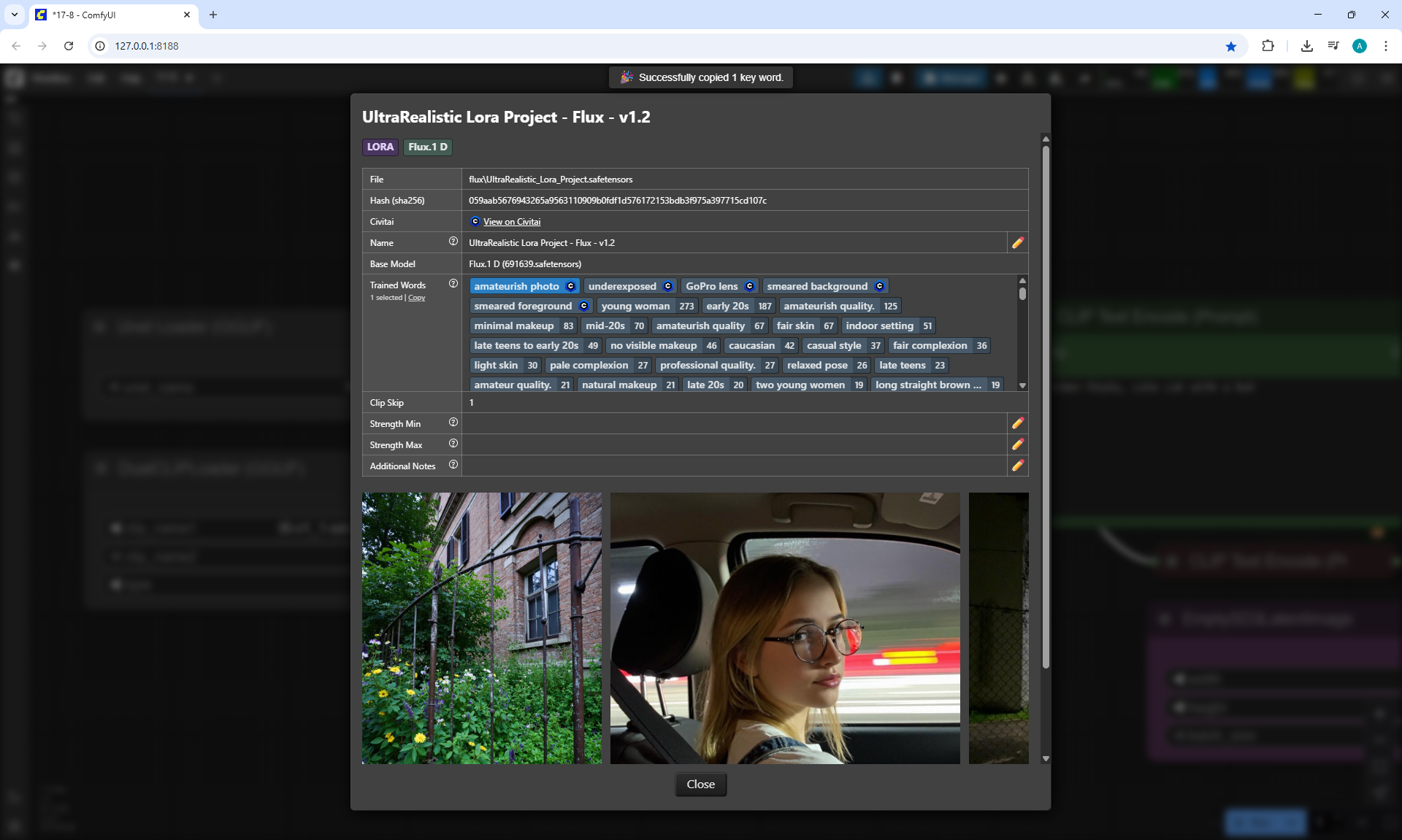Close the LoRA info dialog
1402x840 pixels.
pos(700,784)
